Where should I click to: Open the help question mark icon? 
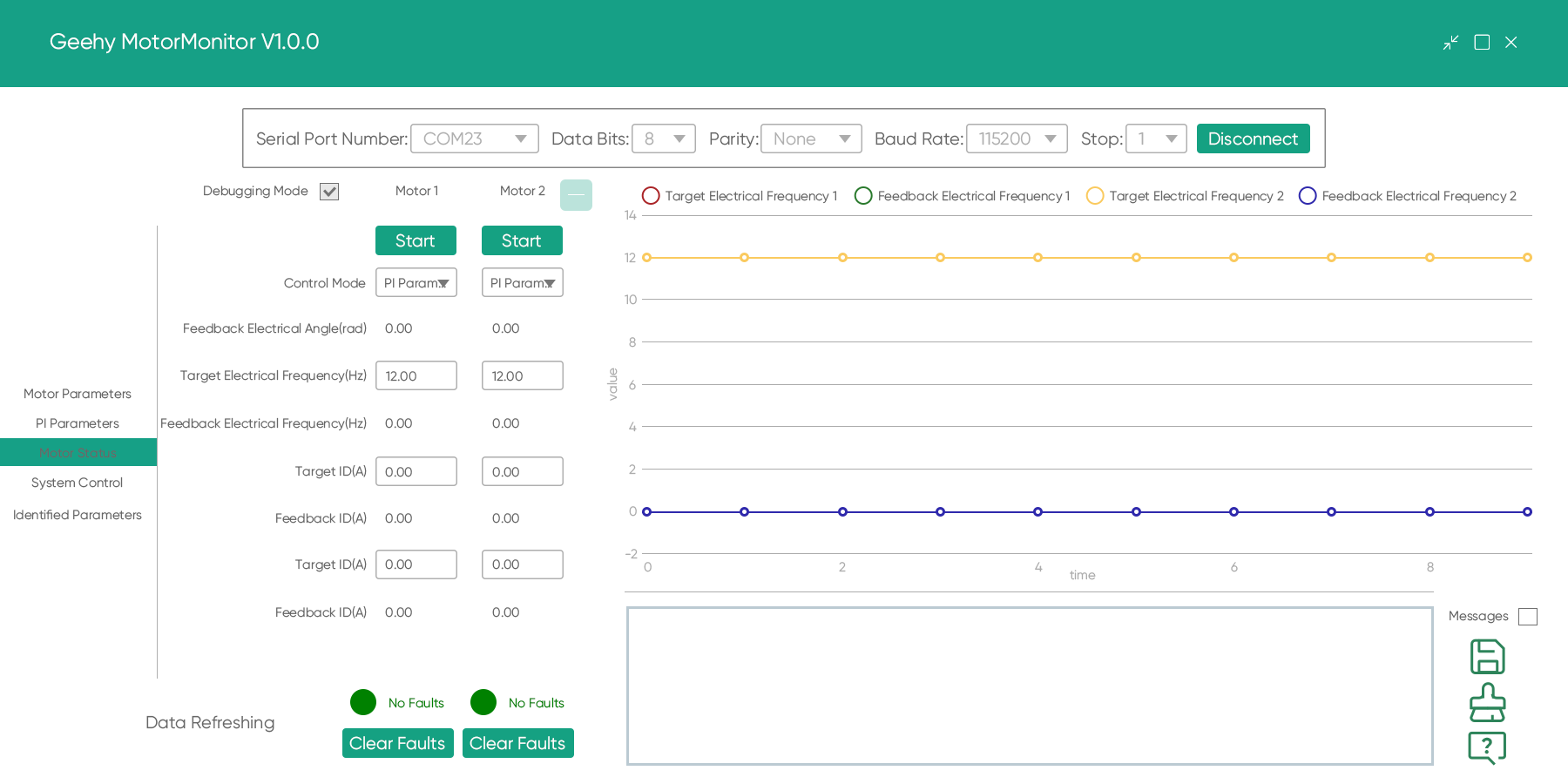tap(1487, 747)
